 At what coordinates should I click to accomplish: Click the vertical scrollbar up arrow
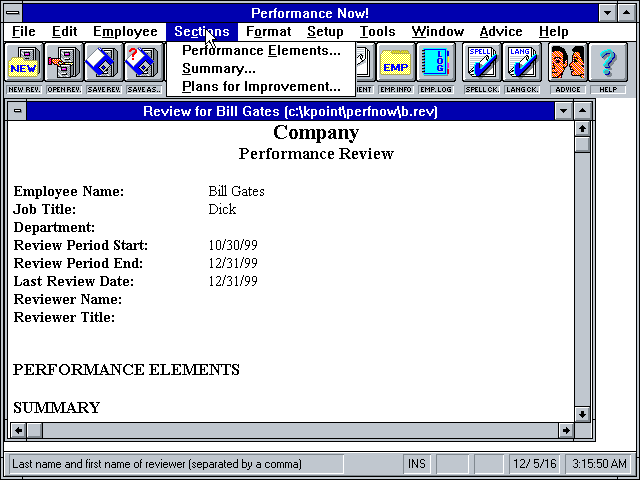[x=582, y=129]
